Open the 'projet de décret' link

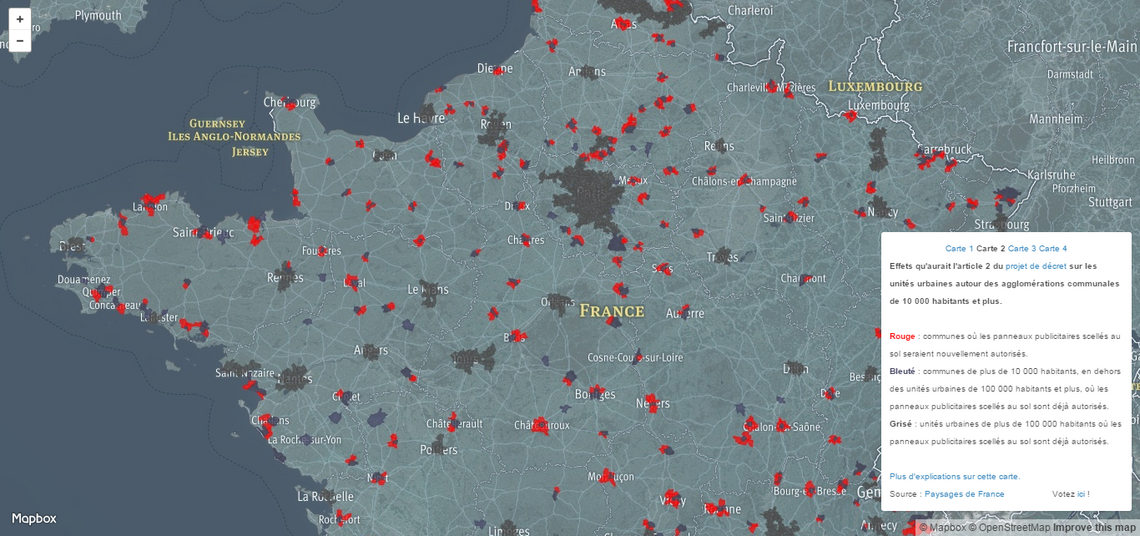[x=1035, y=266]
